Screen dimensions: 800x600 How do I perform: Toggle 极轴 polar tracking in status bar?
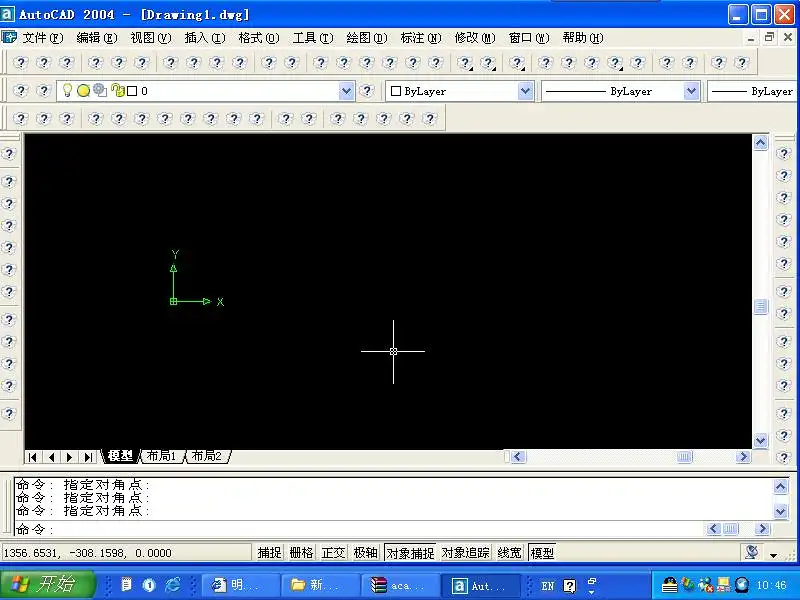tap(366, 553)
